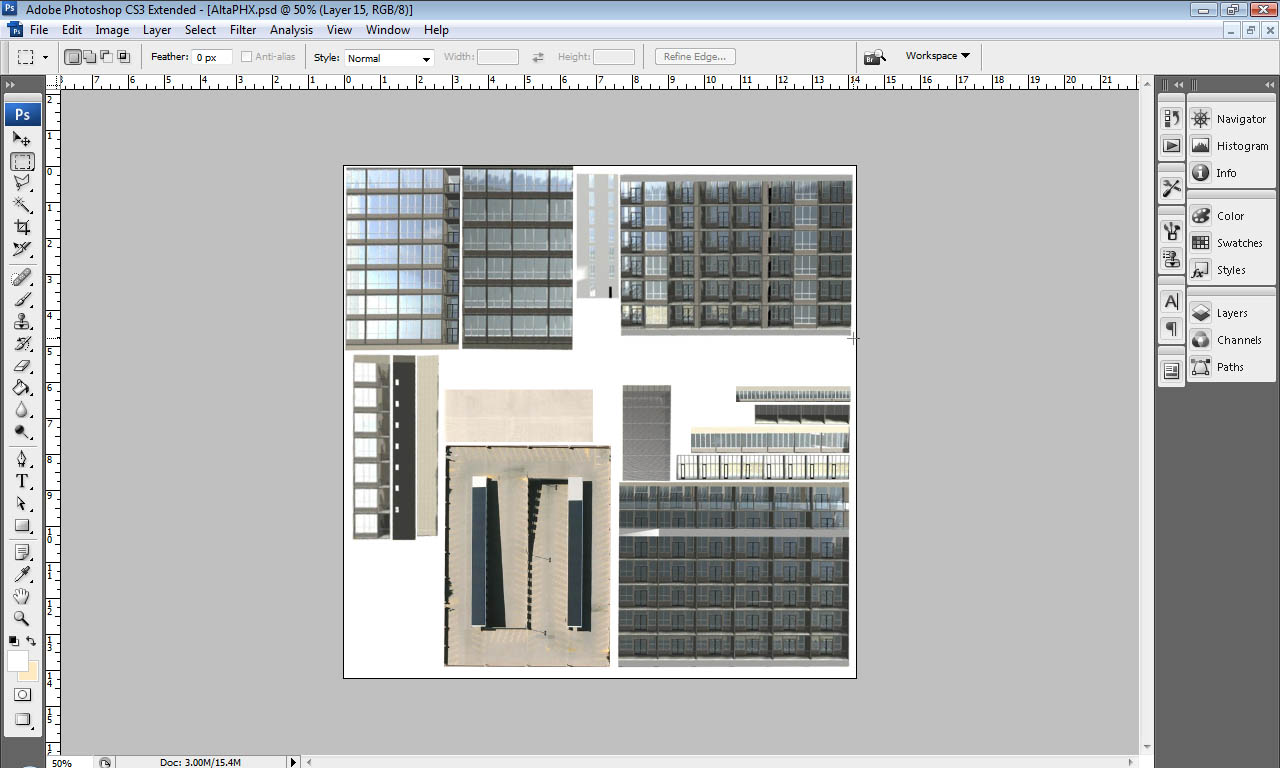Open the Style dropdown
Screen dimensions: 1280x768
(389, 58)
